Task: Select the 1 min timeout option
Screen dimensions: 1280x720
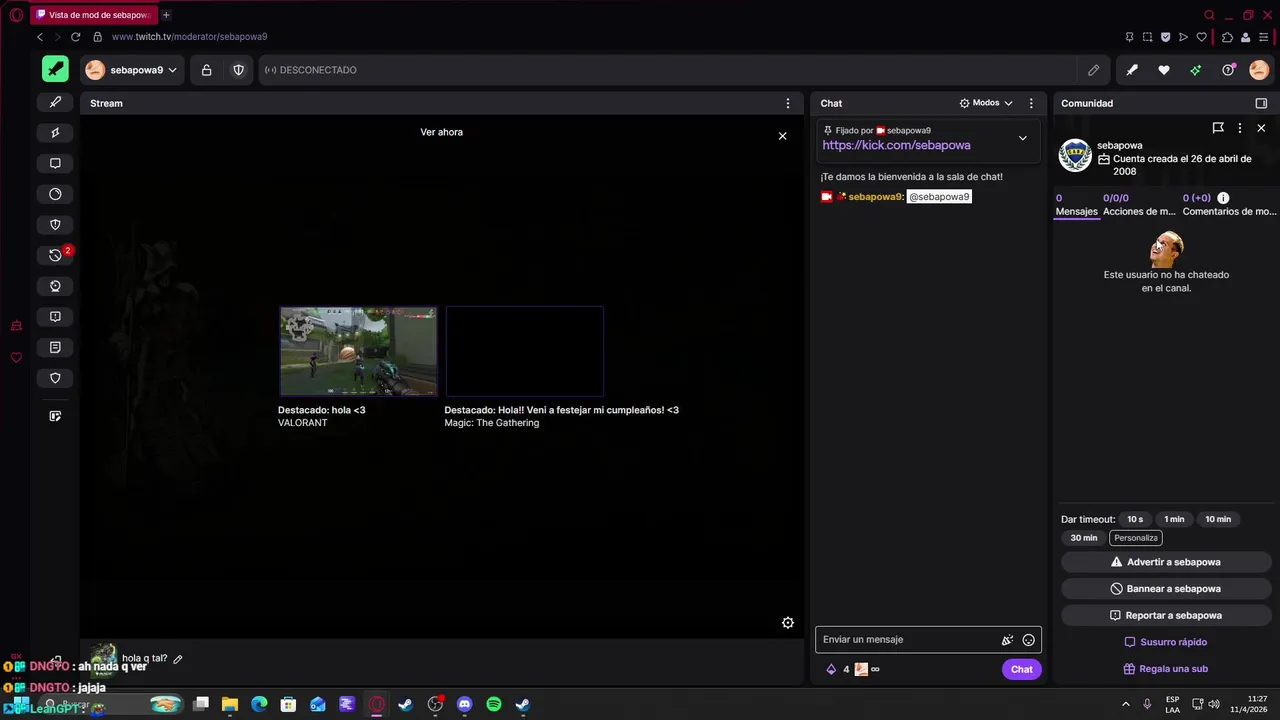Action: tap(1174, 519)
